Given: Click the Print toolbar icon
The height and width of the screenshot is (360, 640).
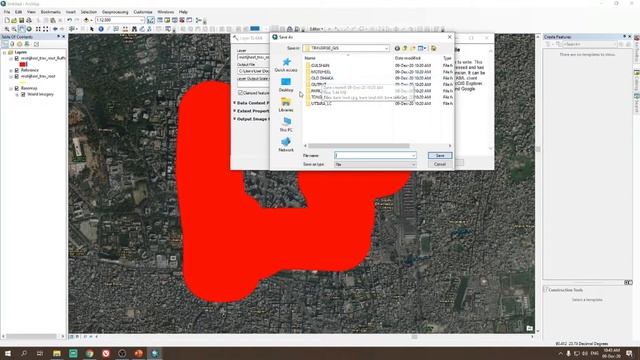Looking at the screenshot, I should (x=29, y=20).
